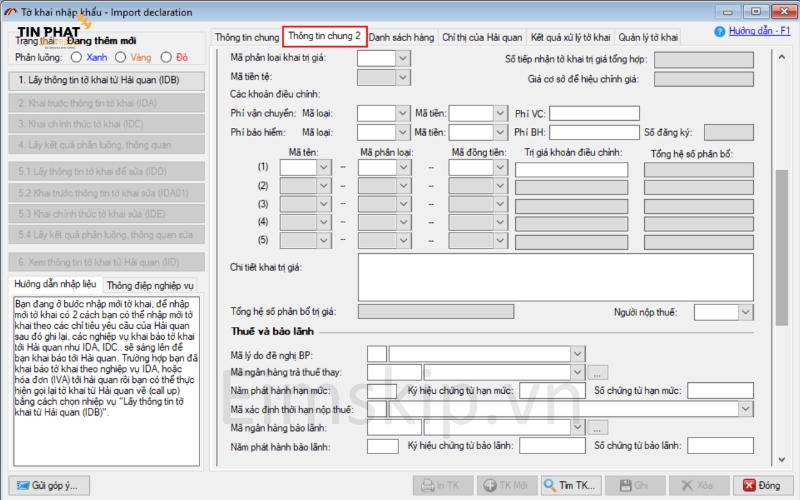800x500 pixels.
Task: Click the Chi tiết khai trị giá text field
Action: tap(490, 283)
